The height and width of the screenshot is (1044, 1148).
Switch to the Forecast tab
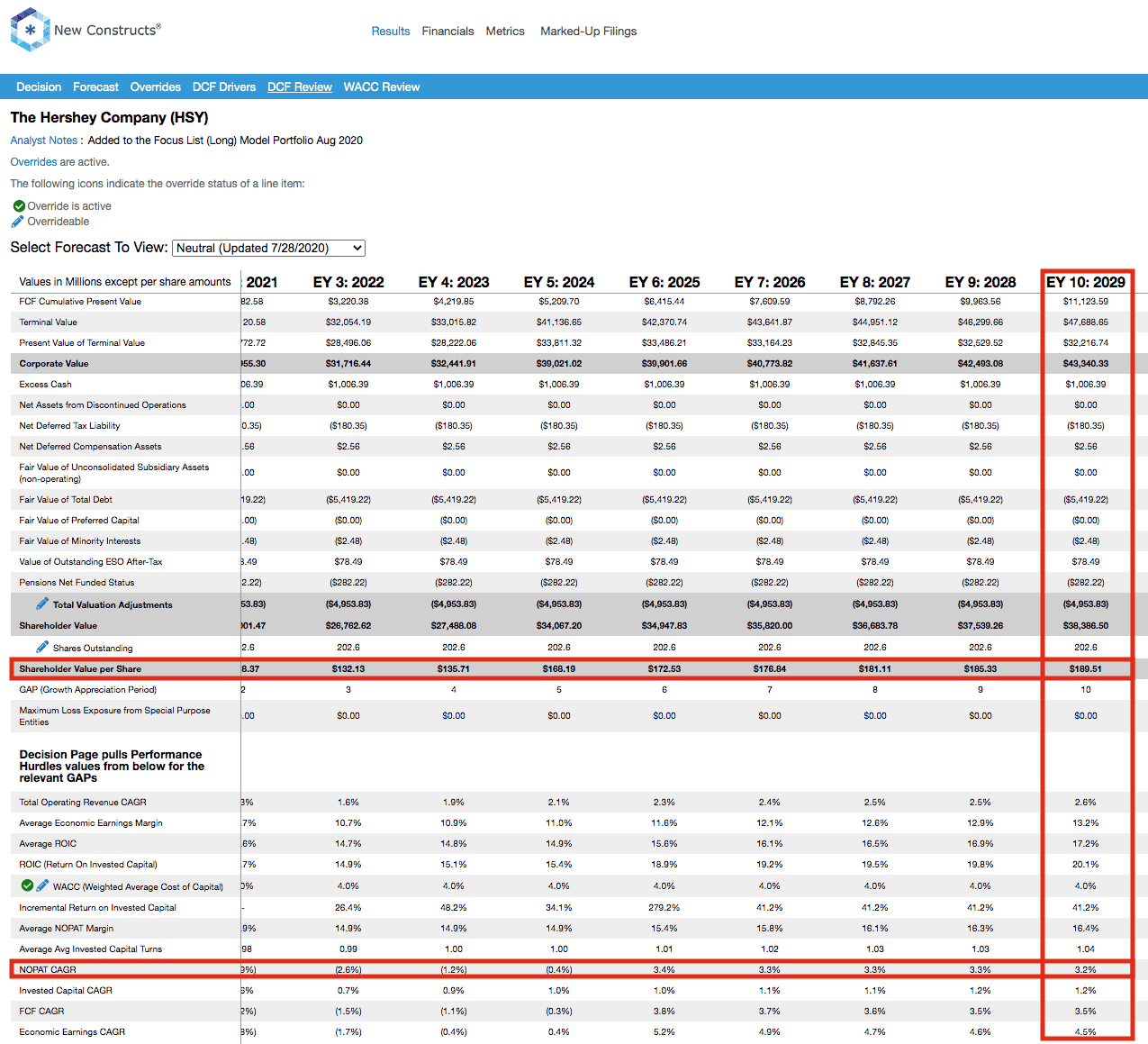click(95, 87)
